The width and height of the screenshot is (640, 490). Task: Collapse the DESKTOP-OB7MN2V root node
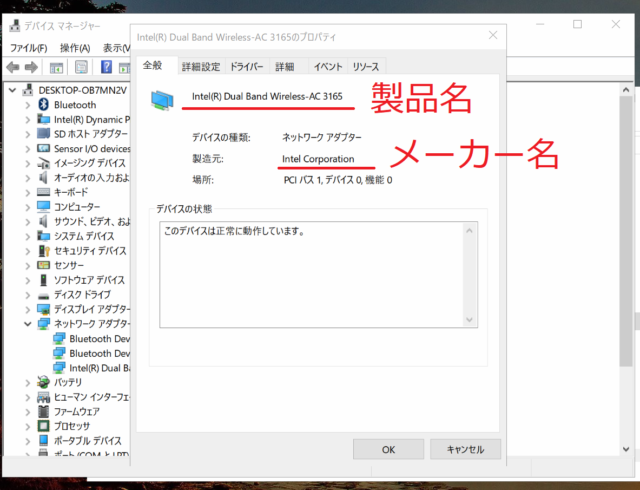coord(13,90)
